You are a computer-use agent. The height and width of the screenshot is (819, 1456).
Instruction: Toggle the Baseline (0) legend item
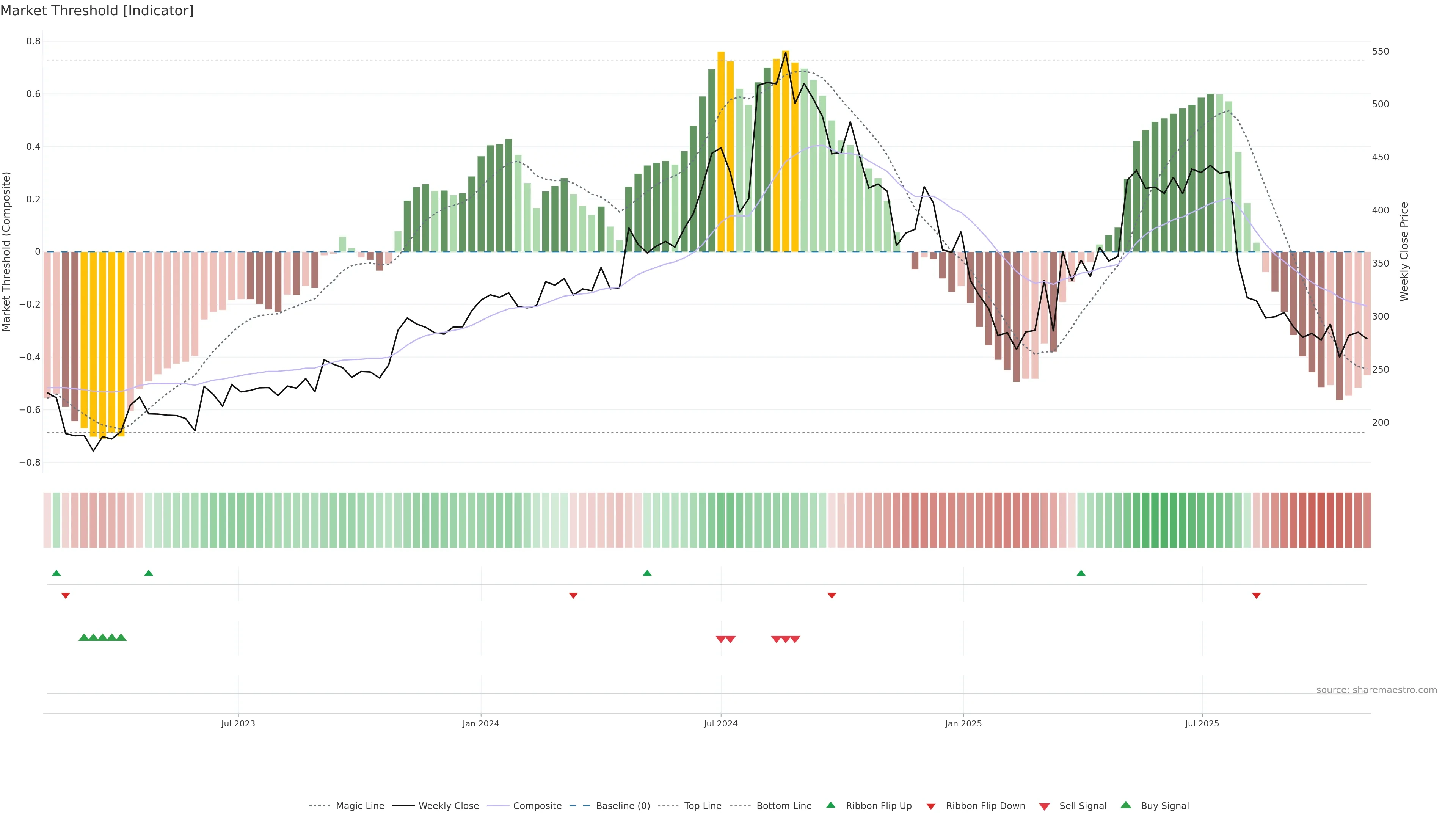pyautogui.click(x=622, y=806)
